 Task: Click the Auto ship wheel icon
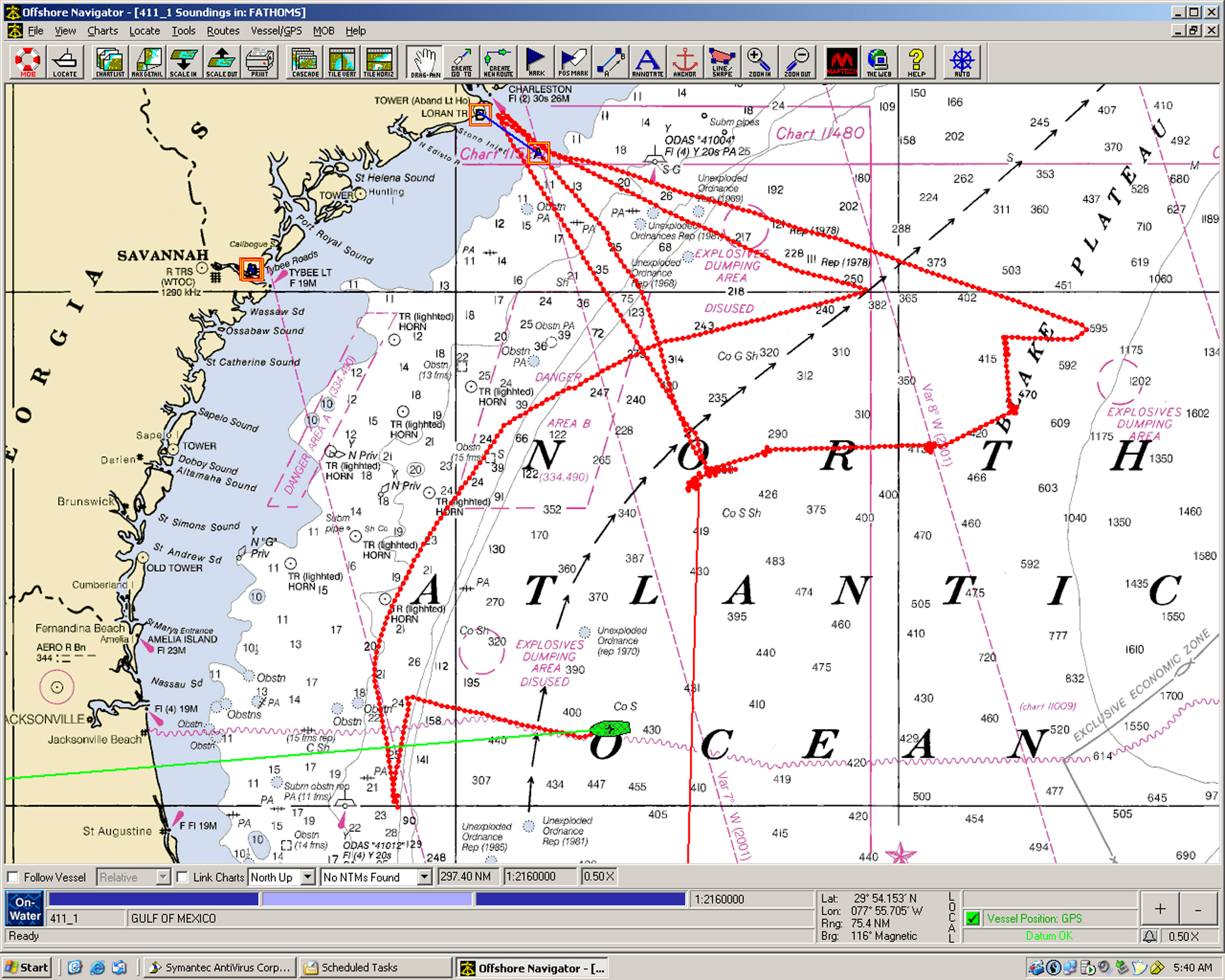pos(962,62)
